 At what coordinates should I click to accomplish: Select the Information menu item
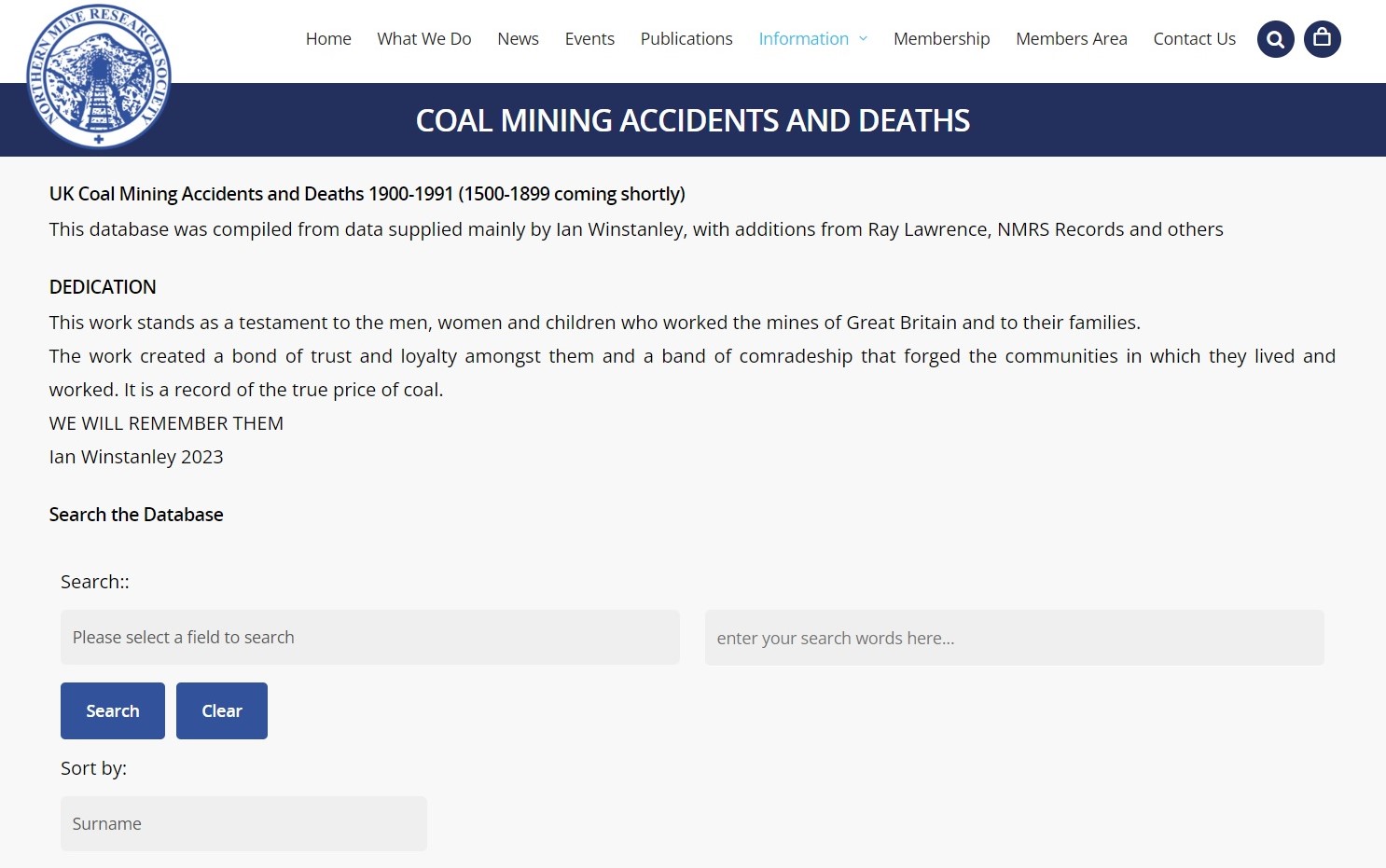pyautogui.click(x=803, y=39)
